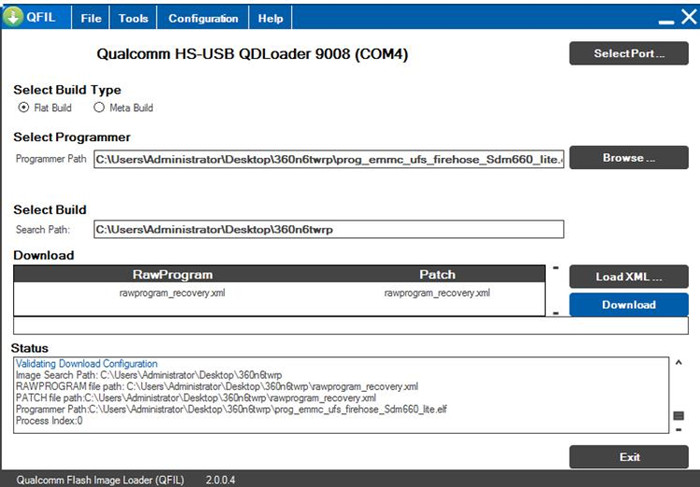Click the green QFIL download arrow logo
This screenshot has height=487, width=700.
[x=12, y=17]
